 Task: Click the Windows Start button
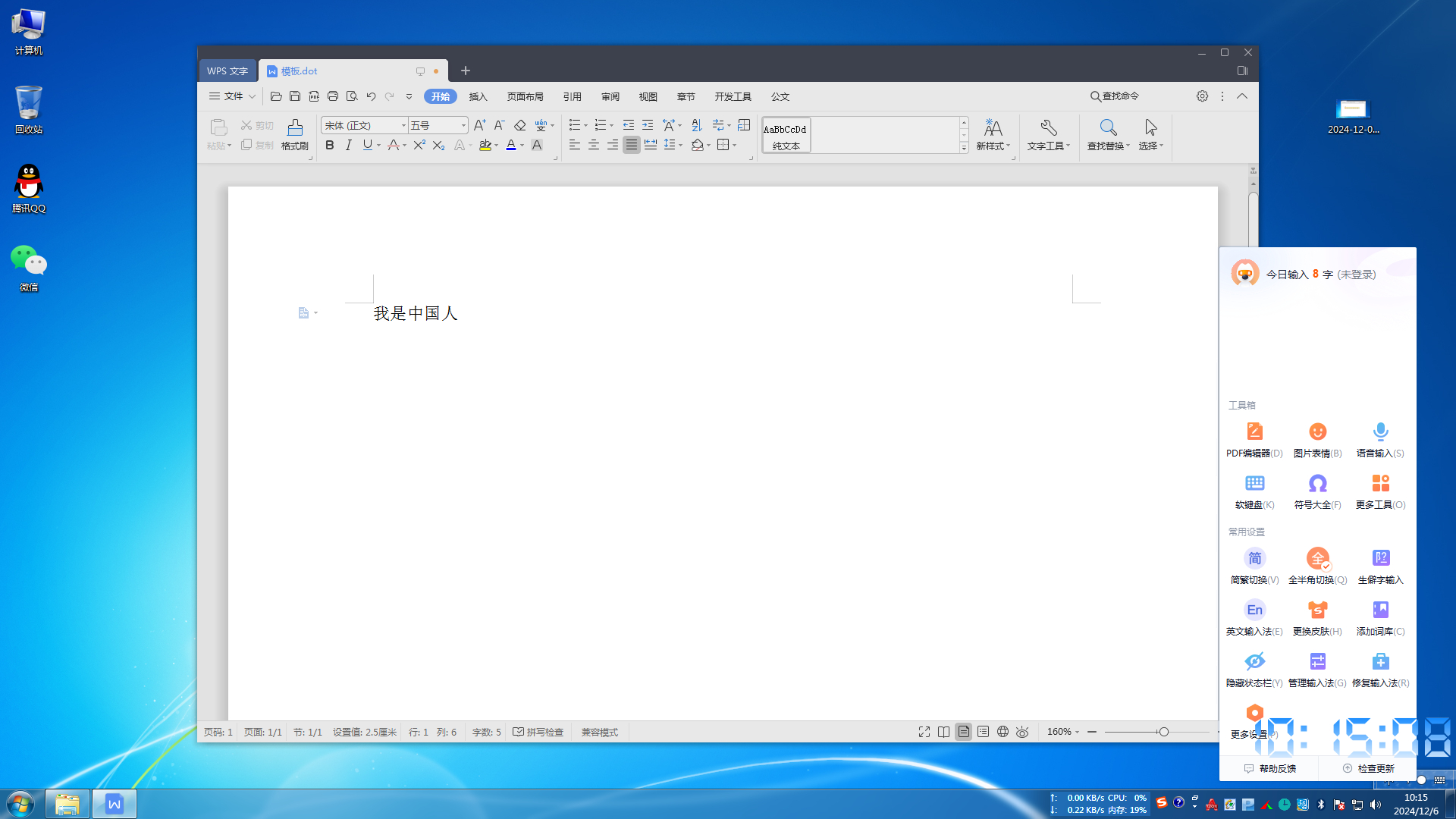tap(20, 804)
